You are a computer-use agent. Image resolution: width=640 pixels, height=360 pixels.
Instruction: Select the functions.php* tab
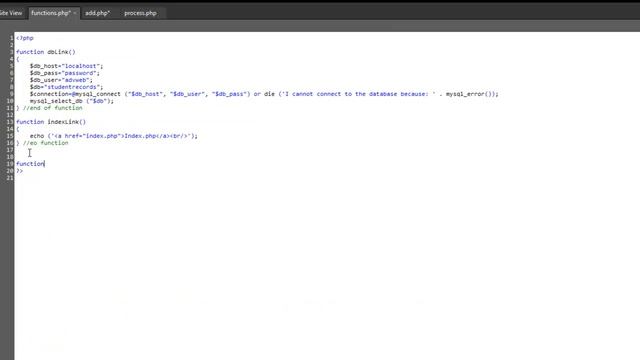[x=51, y=13]
